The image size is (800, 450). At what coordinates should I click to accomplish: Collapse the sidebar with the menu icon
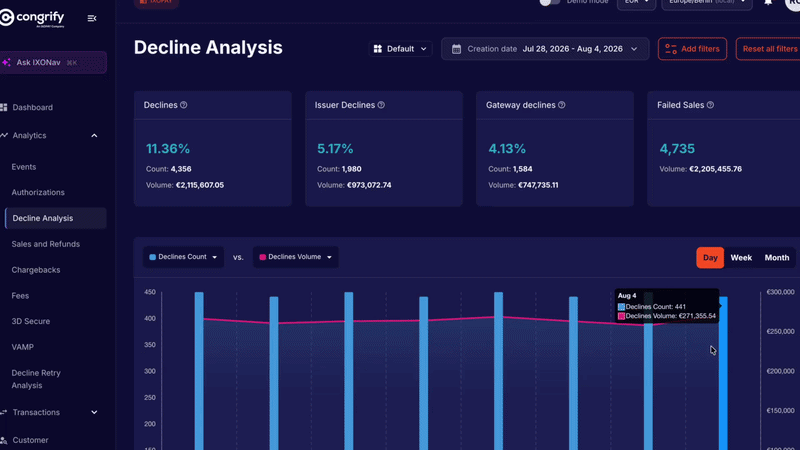92,18
